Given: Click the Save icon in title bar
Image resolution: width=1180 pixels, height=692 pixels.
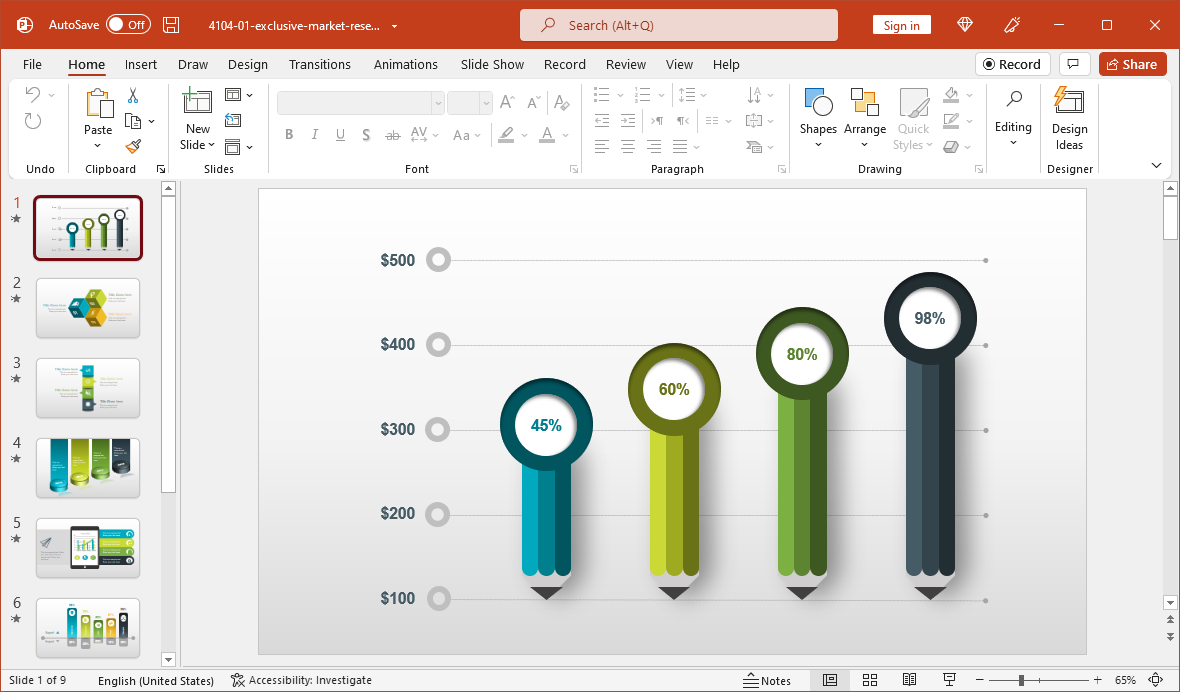Looking at the screenshot, I should point(171,25).
